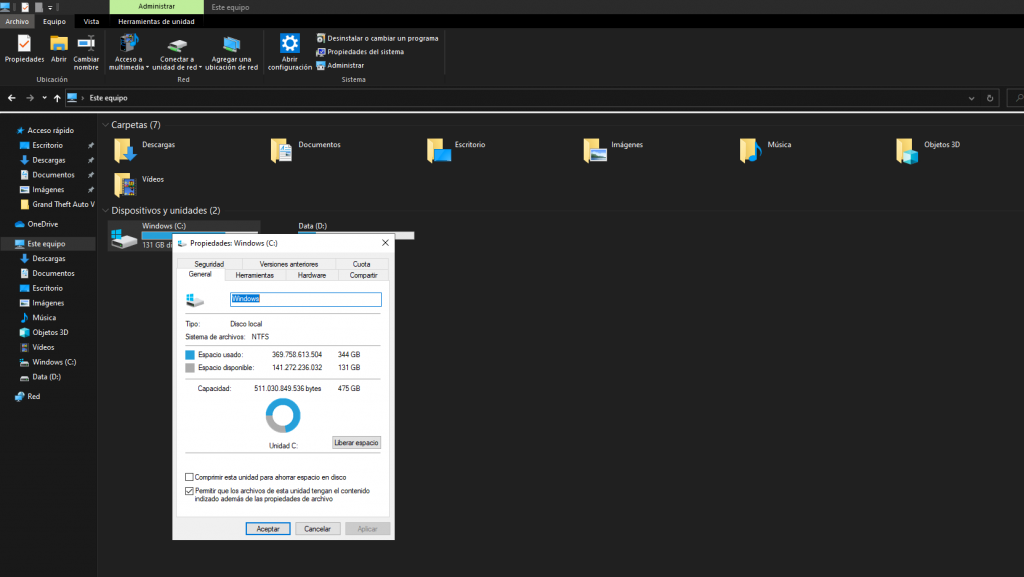Enable Comprimir esta unidad checkbox
Viewport: 1024px width, 577px height.
pyautogui.click(x=190, y=477)
